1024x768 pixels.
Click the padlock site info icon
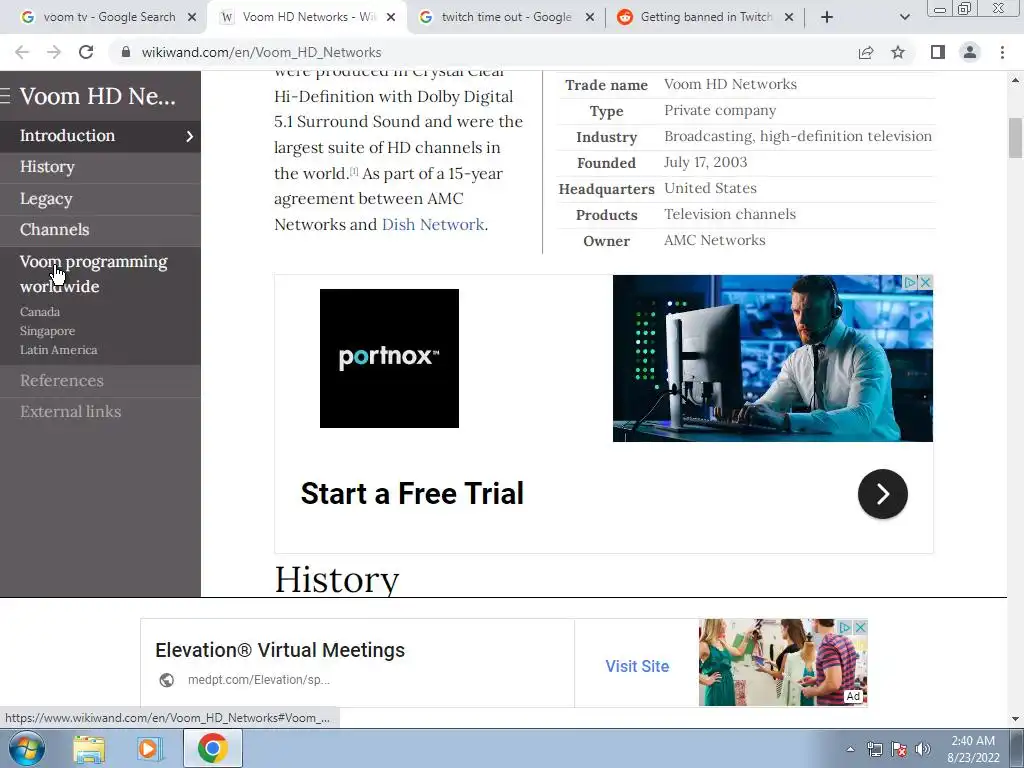coord(126,52)
